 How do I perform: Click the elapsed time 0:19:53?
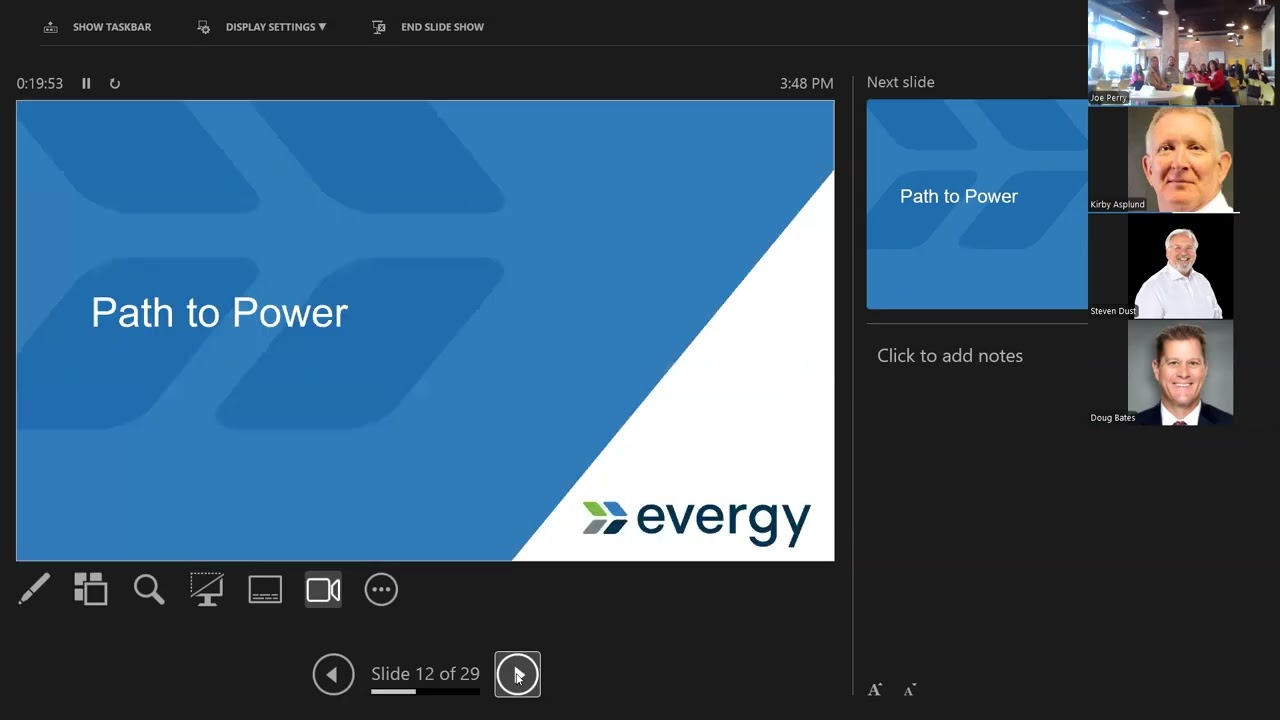(40, 84)
